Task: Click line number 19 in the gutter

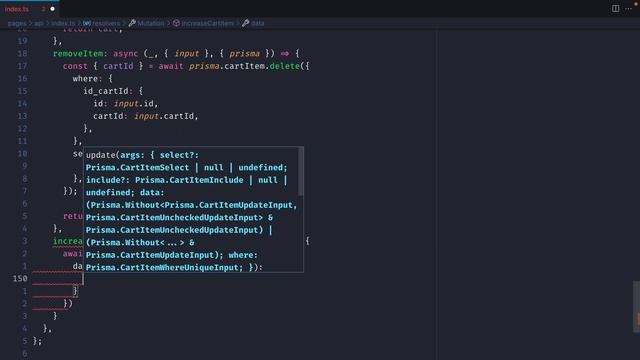Action: tap(22, 41)
